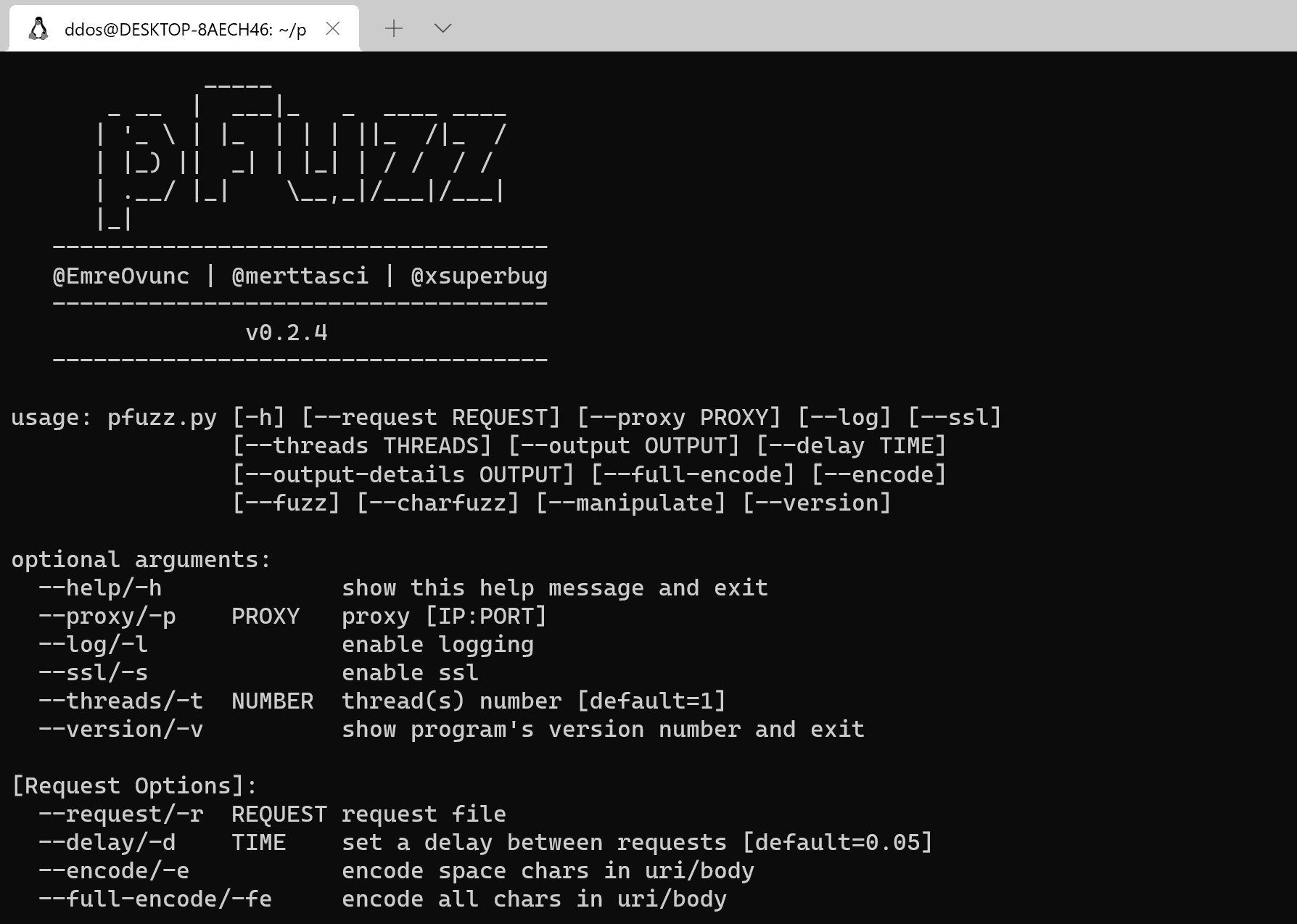Viewport: 1297px width, 924px height.
Task: Click 'set a delay between requests' text
Action: point(535,843)
